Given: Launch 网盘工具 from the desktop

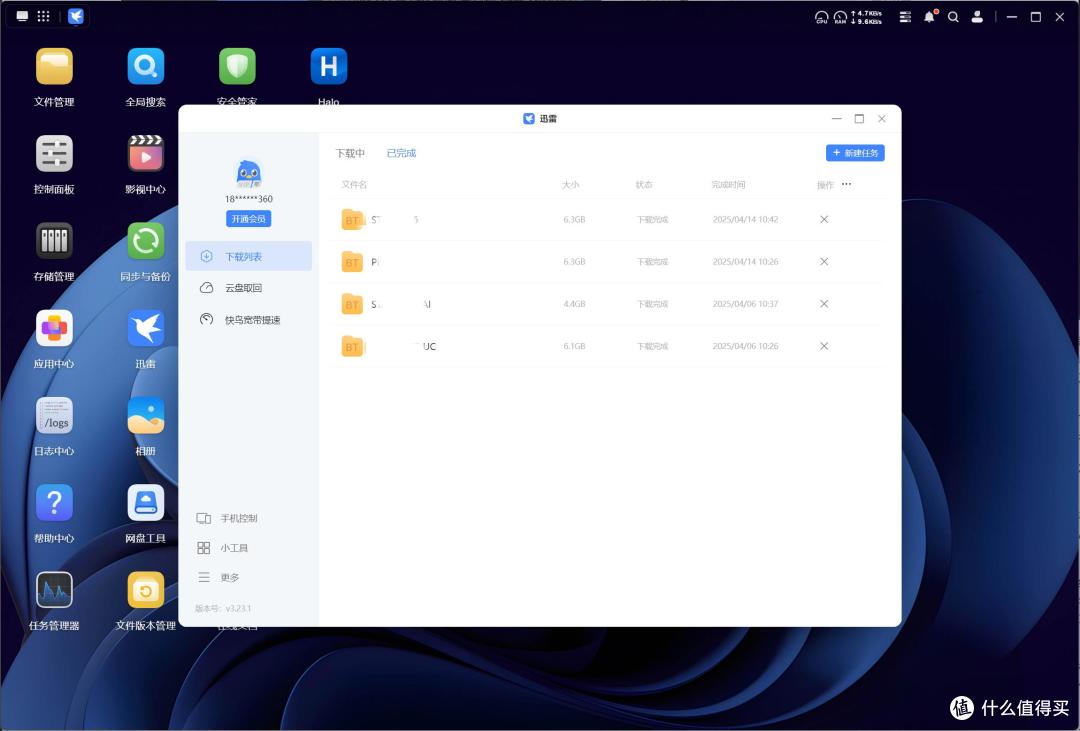Looking at the screenshot, I should coord(145,503).
